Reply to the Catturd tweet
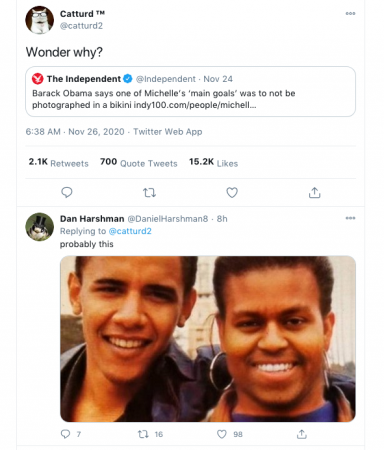Screen dimensions: 384x450 click(x=67, y=193)
